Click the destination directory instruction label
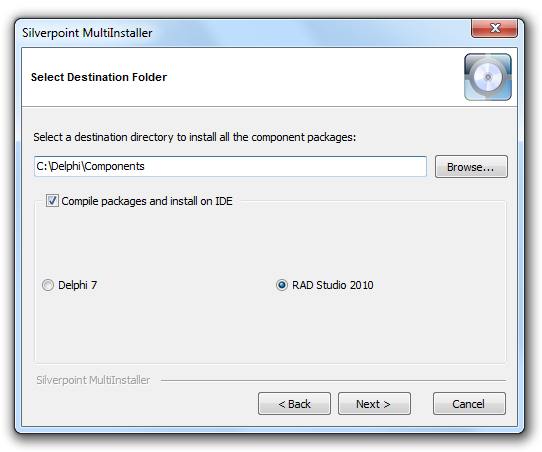 pos(195,137)
